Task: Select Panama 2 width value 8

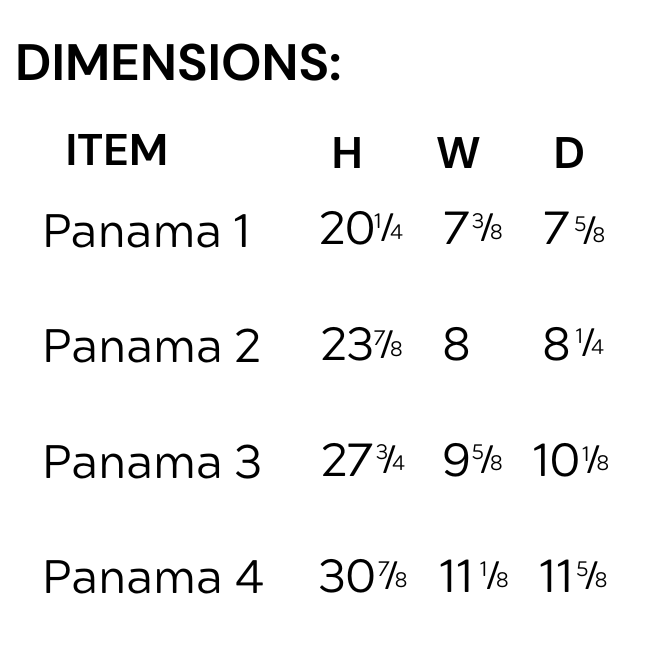Action: (456, 346)
